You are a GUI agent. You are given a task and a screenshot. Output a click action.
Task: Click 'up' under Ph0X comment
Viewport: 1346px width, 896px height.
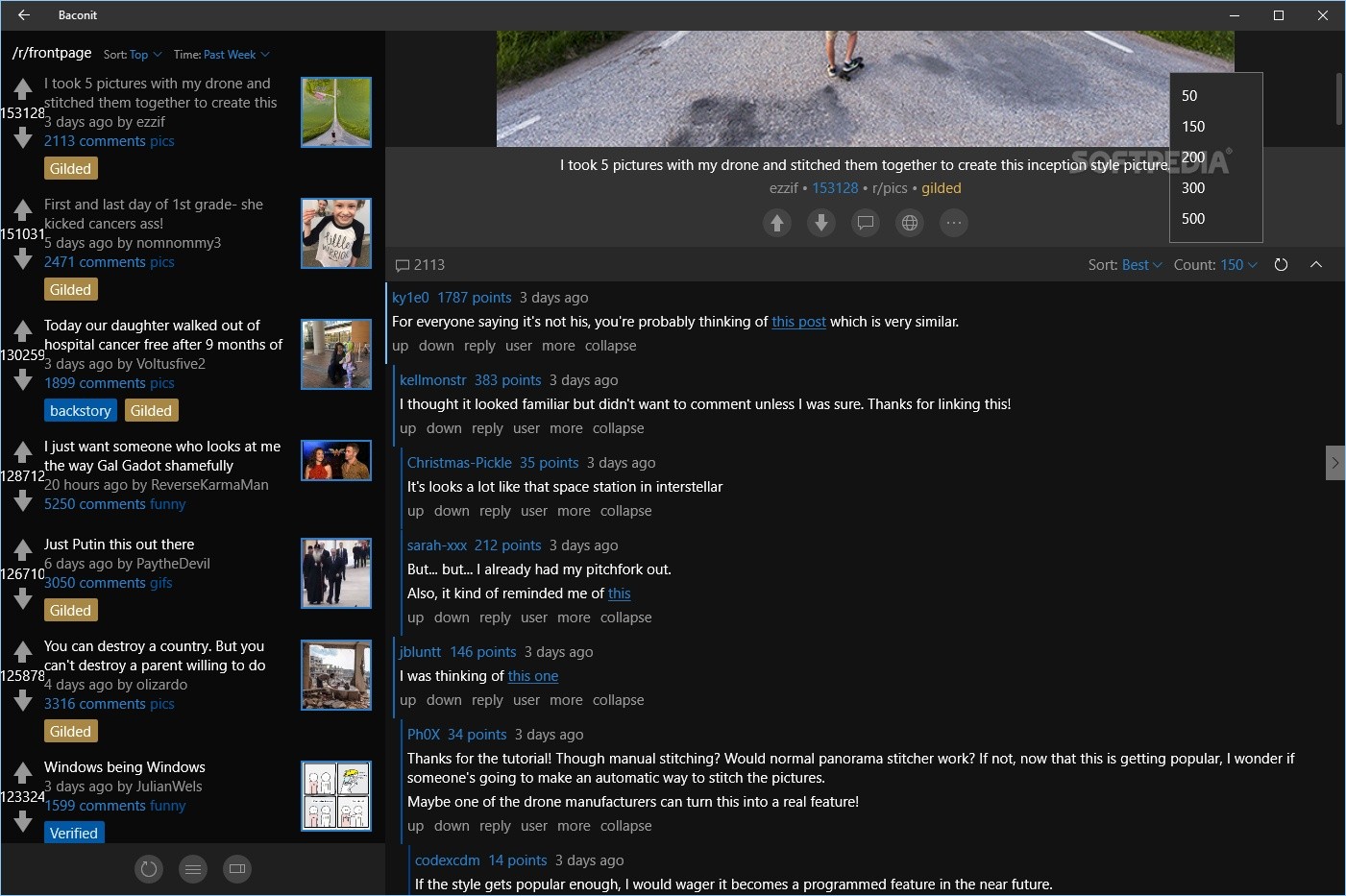415,826
